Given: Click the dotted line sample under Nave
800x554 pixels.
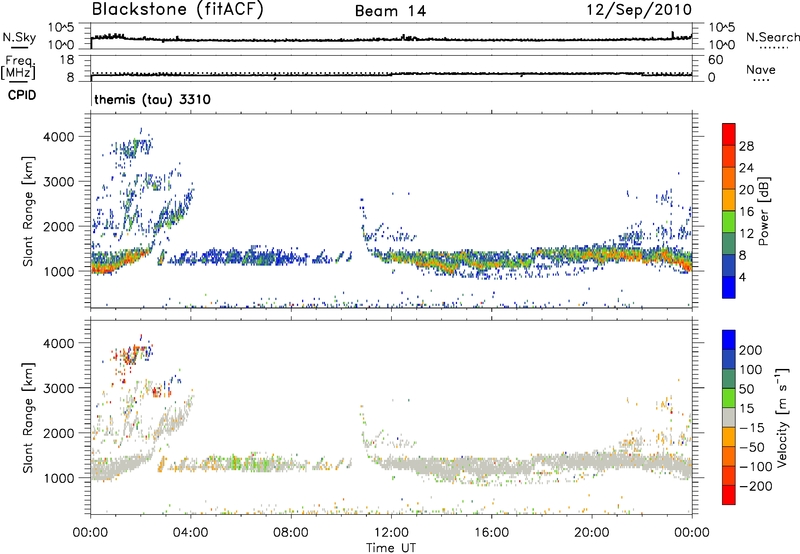Looking at the screenshot, I should [762, 80].
